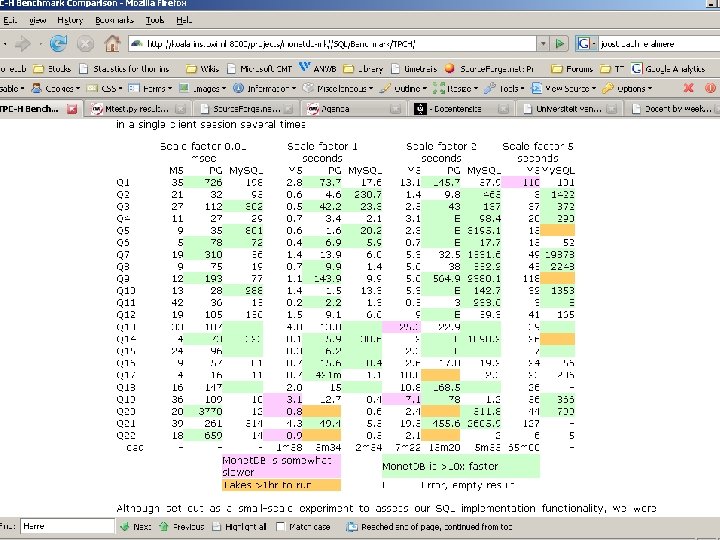The width and height of the screenshot is (720, 540).
Task: Open the Resize dropdown menu
Action: (456, 88)
